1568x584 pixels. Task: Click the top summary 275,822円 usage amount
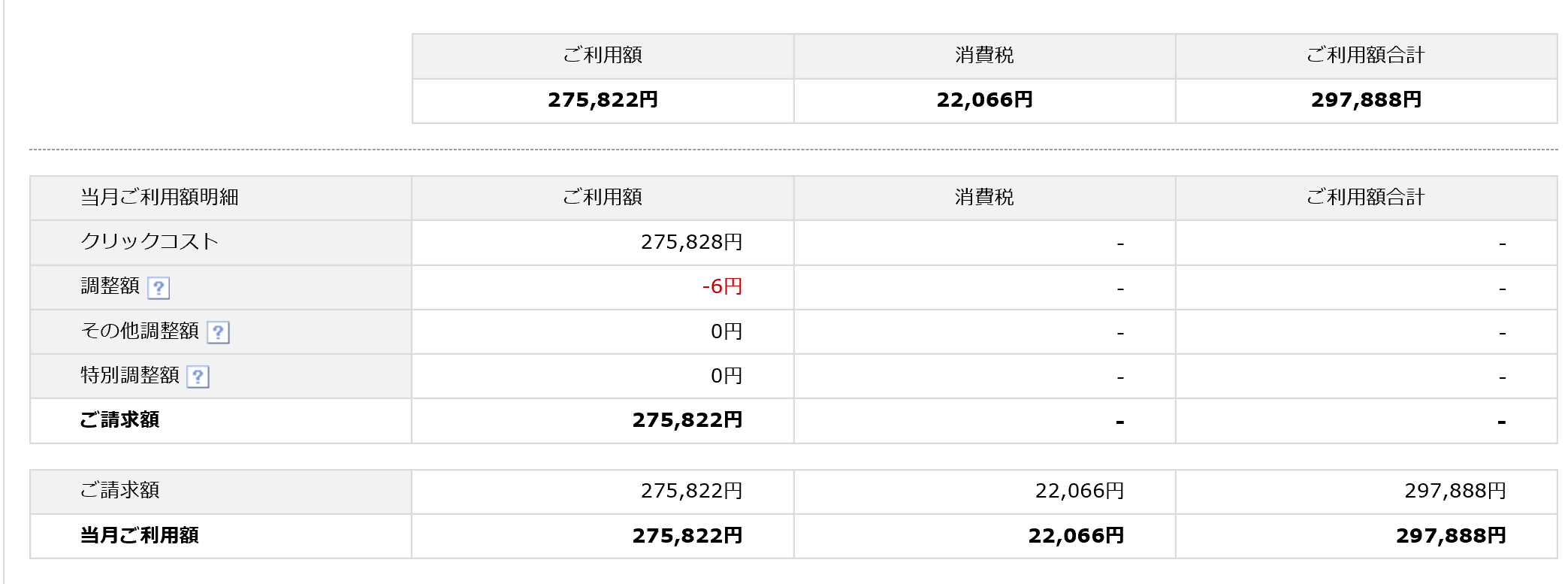[603, 100]
